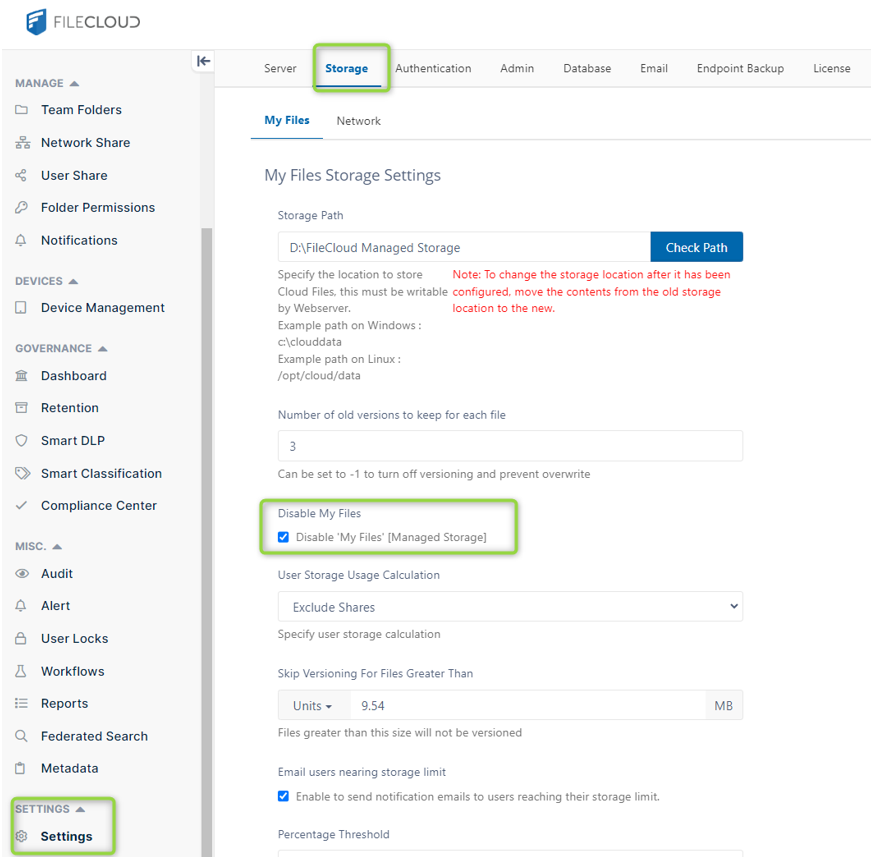Go to the Admin tab
The width and height of the screenshot is (871, 857).
tap(517, 68)
